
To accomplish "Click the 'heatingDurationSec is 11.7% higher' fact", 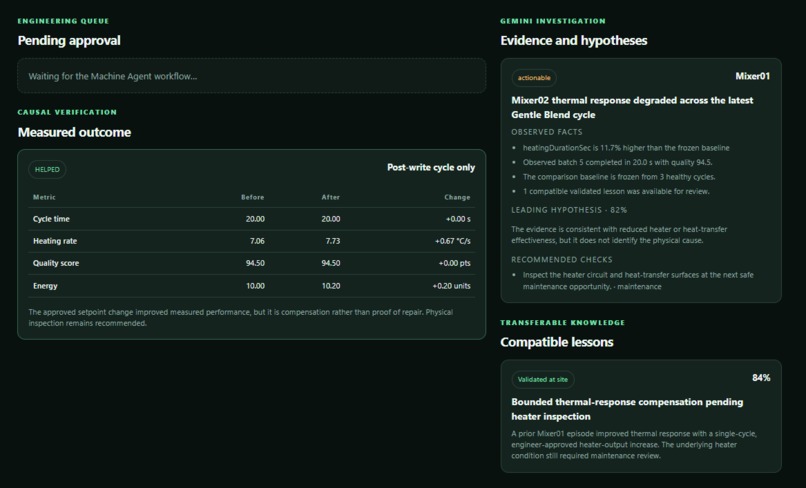I will point(626,148).
